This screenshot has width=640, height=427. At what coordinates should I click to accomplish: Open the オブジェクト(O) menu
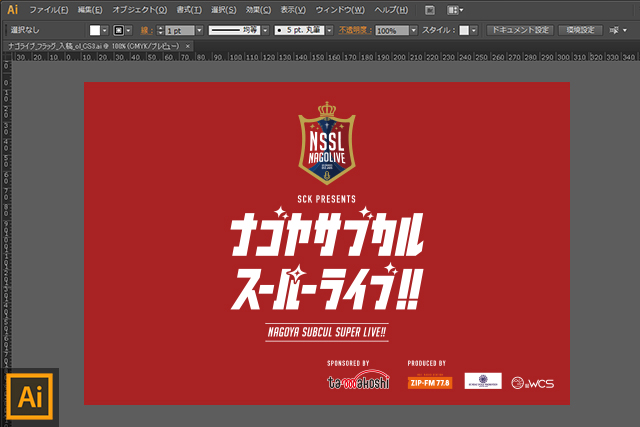click(x=139, y=9)
